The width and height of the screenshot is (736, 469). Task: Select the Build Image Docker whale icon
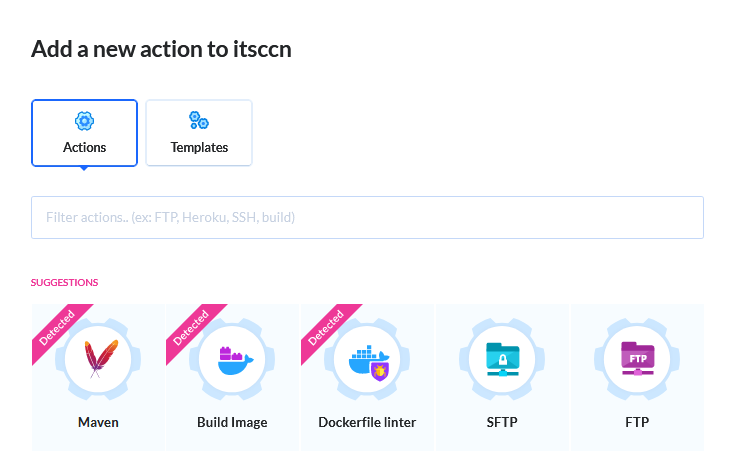coord(233,360)
